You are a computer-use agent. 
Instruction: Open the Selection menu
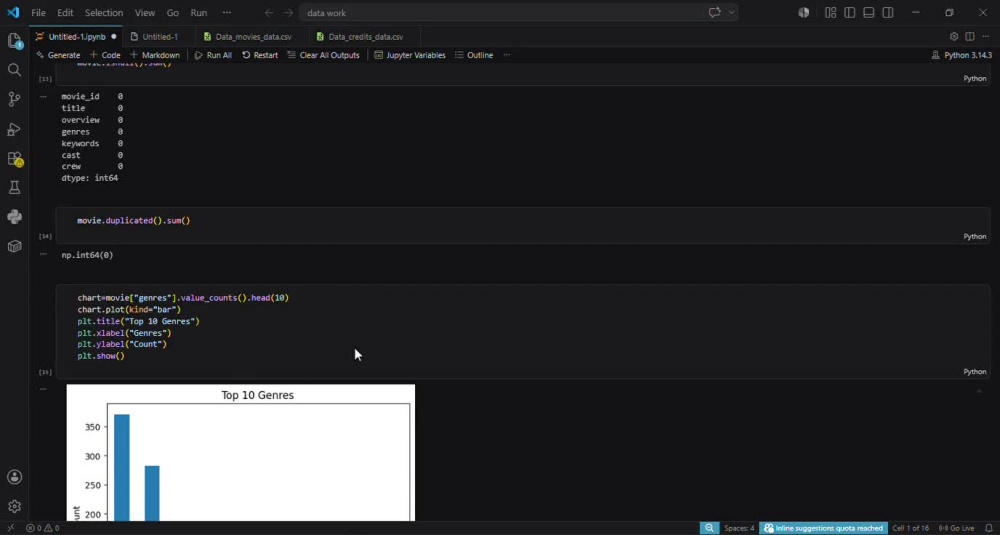104,13
